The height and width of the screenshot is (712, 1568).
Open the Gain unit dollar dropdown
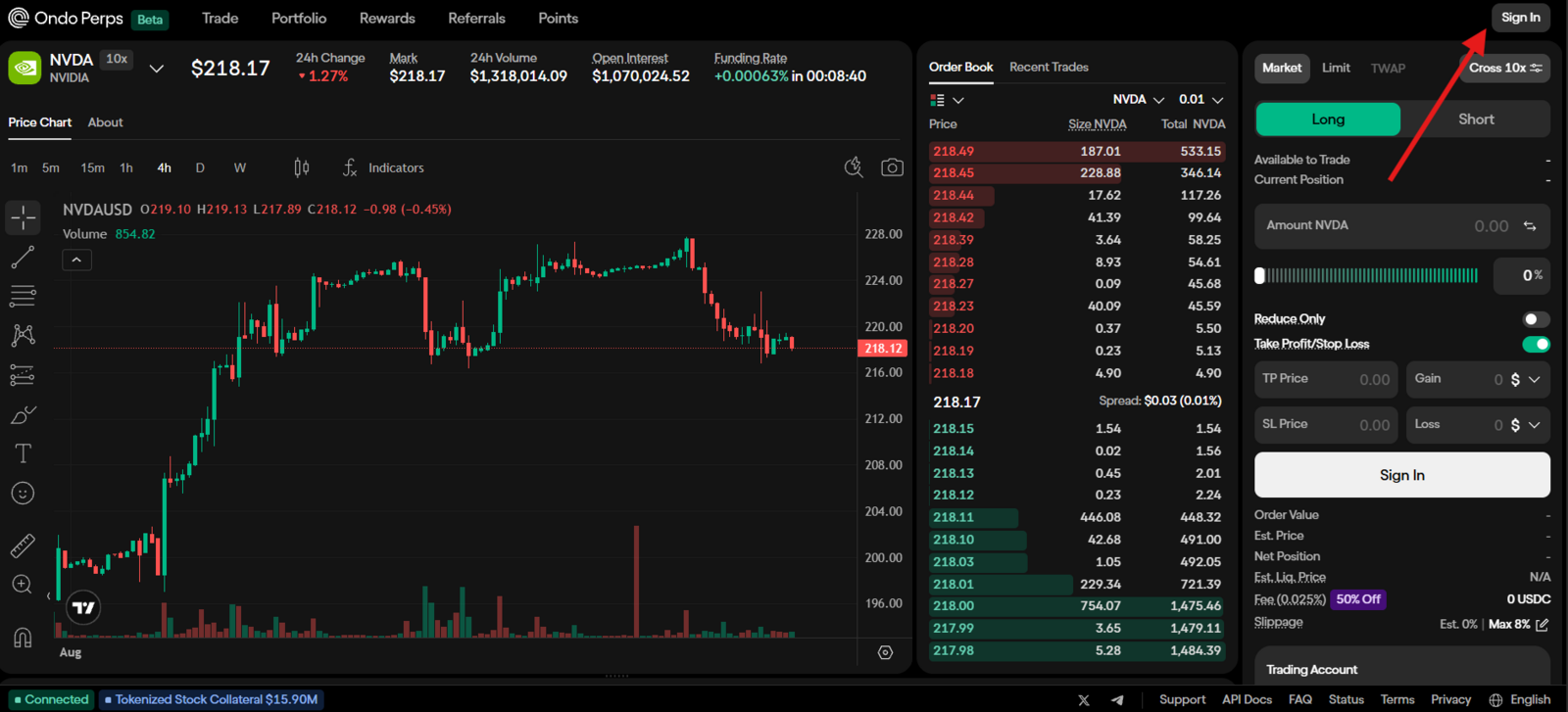click(1525, 379)
